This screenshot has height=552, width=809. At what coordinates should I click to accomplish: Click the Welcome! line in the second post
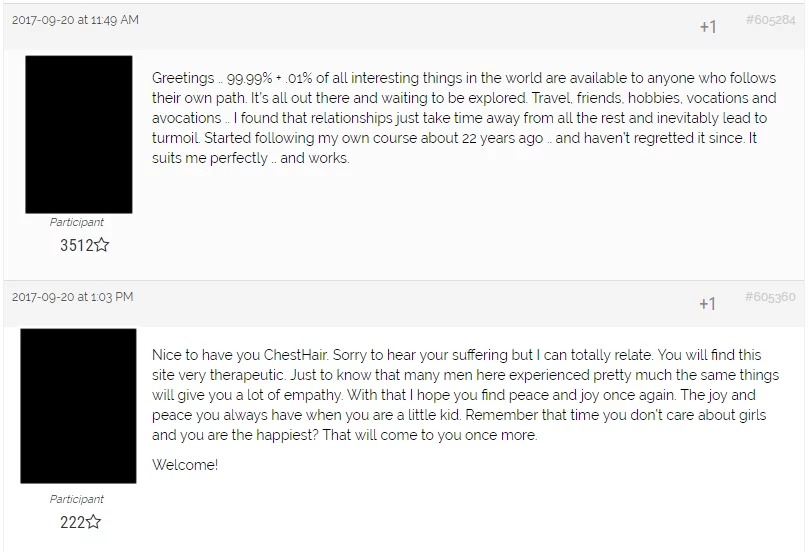click(x=185, y=465)
